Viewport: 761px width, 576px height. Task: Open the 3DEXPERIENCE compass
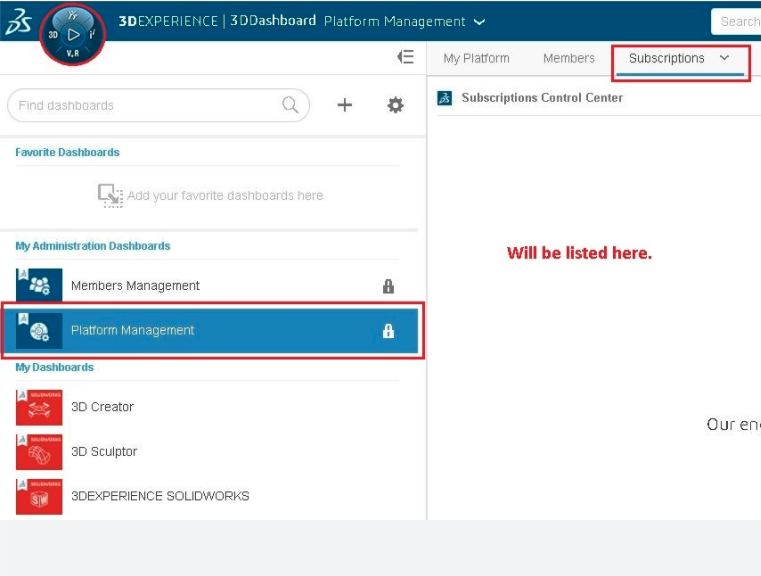pos(73,34)
